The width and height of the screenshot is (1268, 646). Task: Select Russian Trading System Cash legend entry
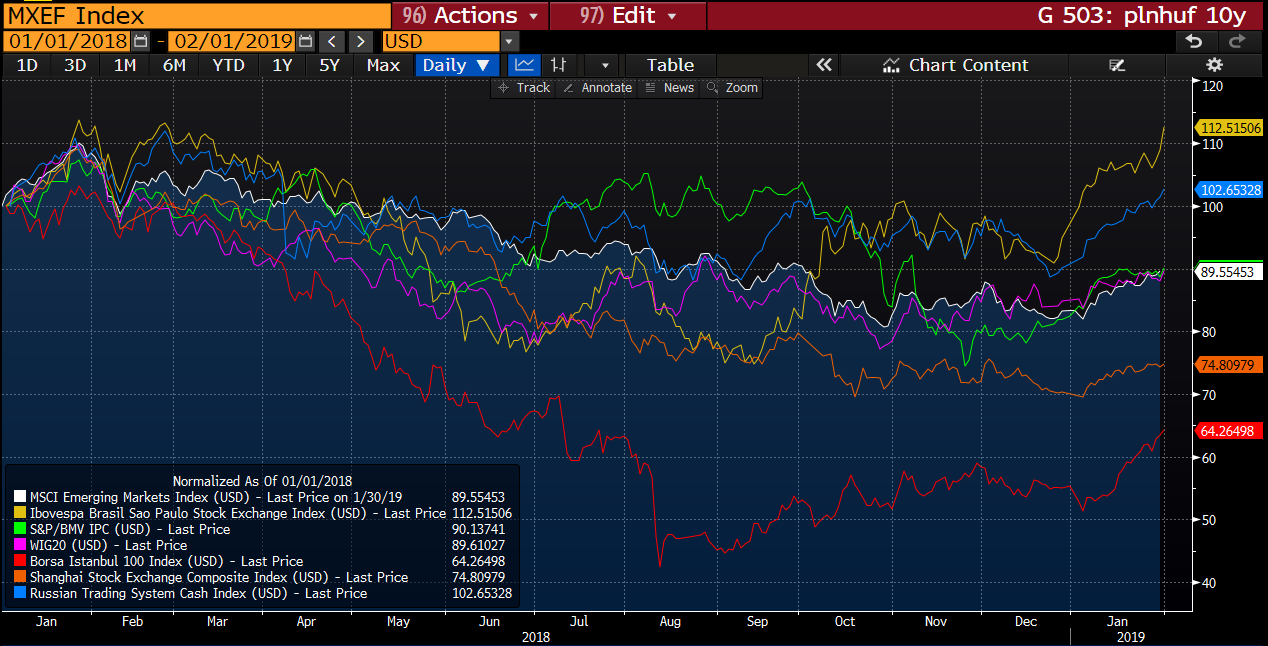coord(199,593)
